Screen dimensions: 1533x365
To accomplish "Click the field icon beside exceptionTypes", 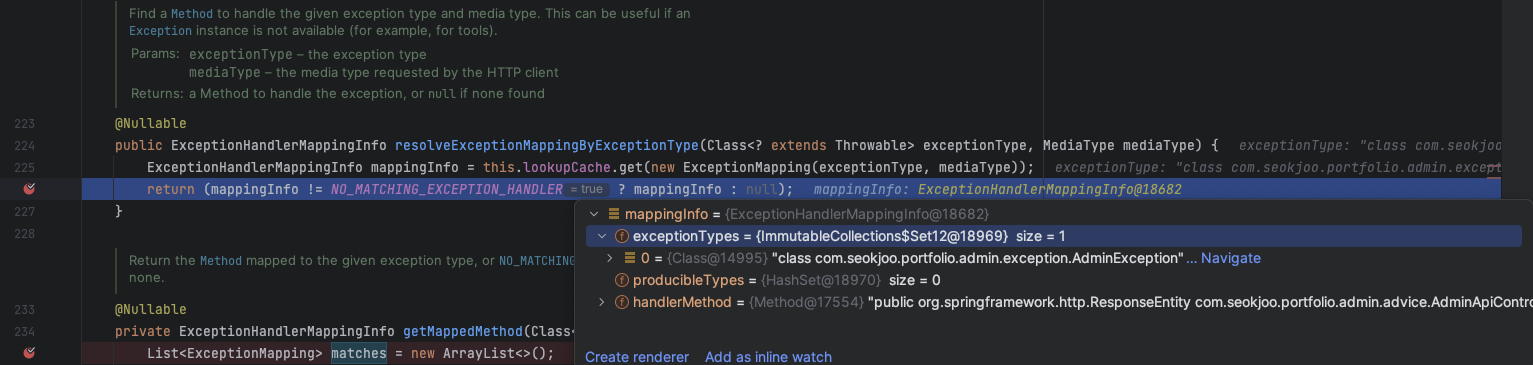I will [x=621, y=236].
